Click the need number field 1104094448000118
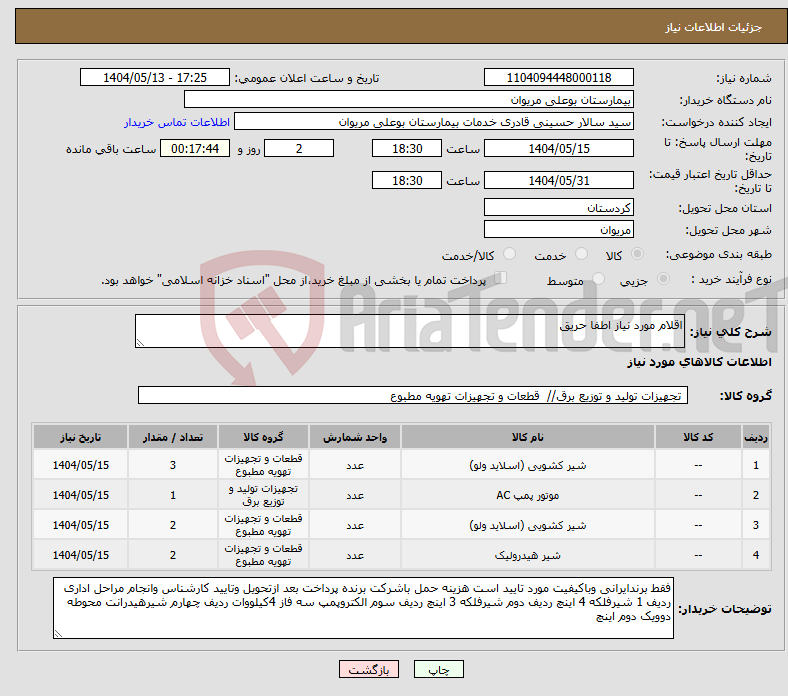This screenshot has width=788, height=696. click(x=559, y=77)
